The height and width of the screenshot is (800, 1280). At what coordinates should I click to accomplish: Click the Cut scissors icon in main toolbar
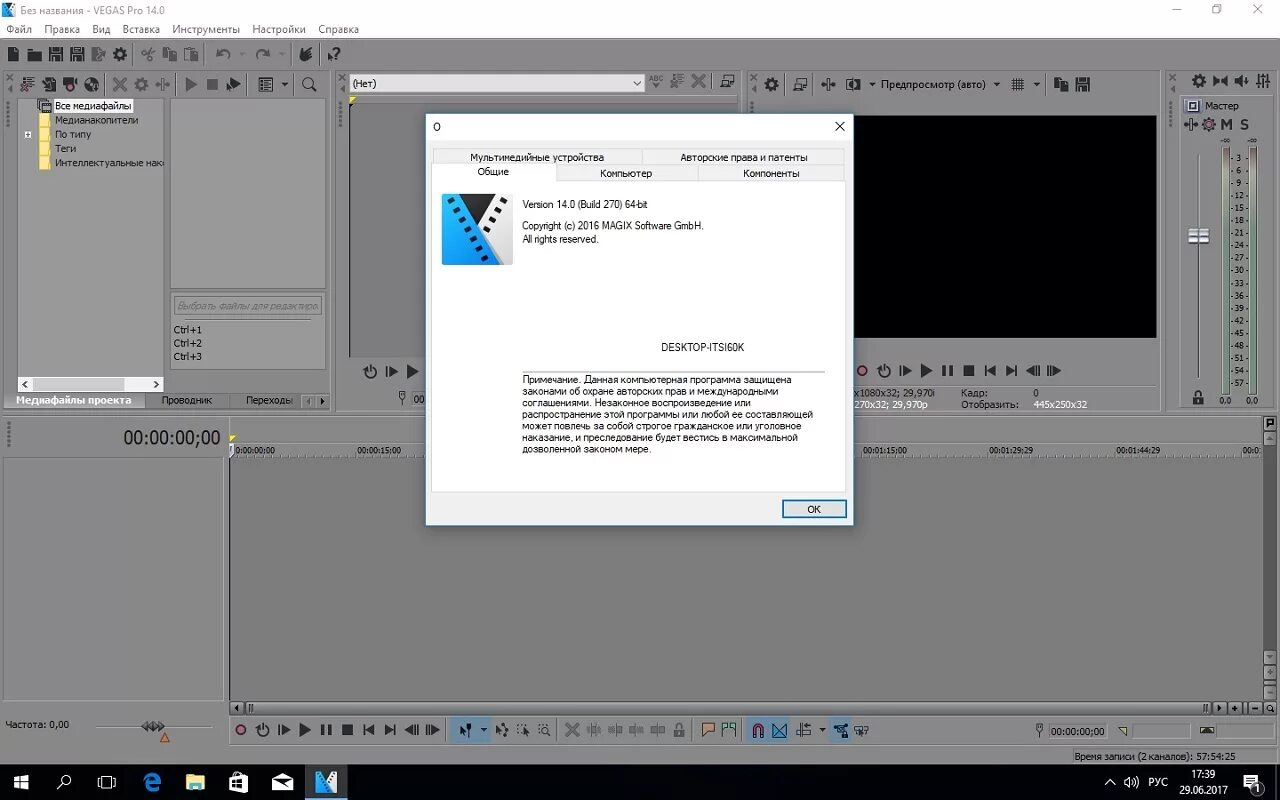tap(149, 55)
